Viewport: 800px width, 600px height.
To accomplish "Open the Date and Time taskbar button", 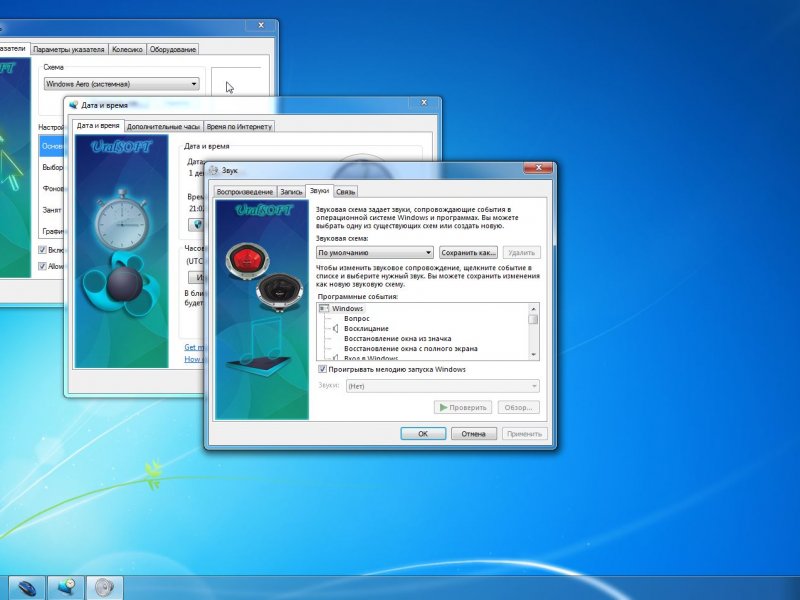I will point(66,588).
